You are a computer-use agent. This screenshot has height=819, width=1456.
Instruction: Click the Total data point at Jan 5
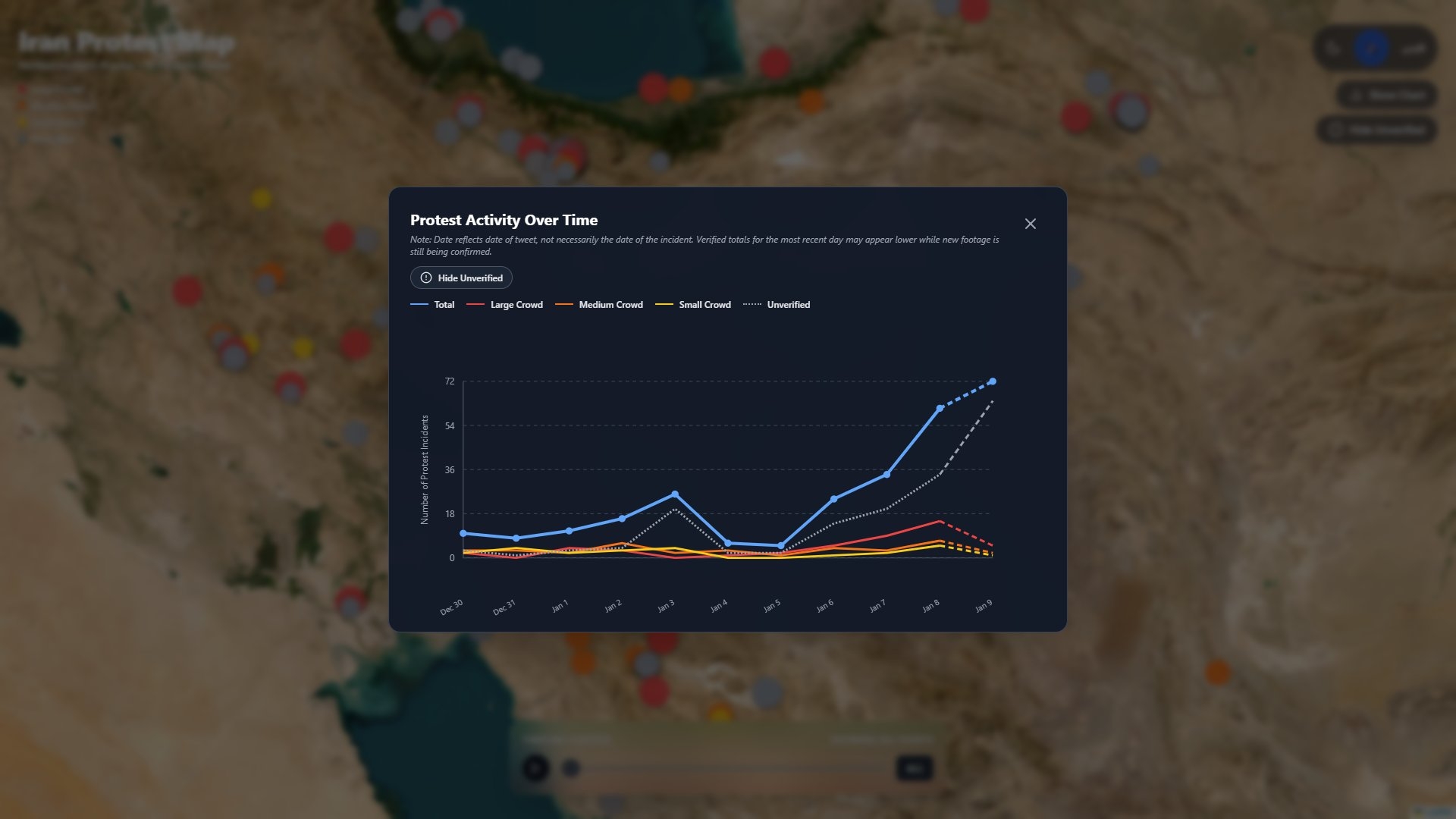pos(781,545)
